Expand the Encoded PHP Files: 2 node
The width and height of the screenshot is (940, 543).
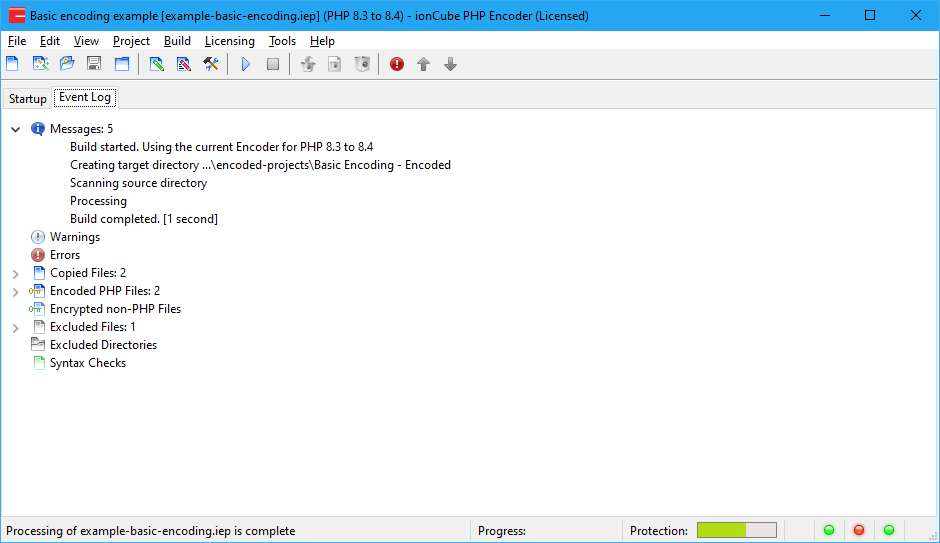tap(16, 291)
